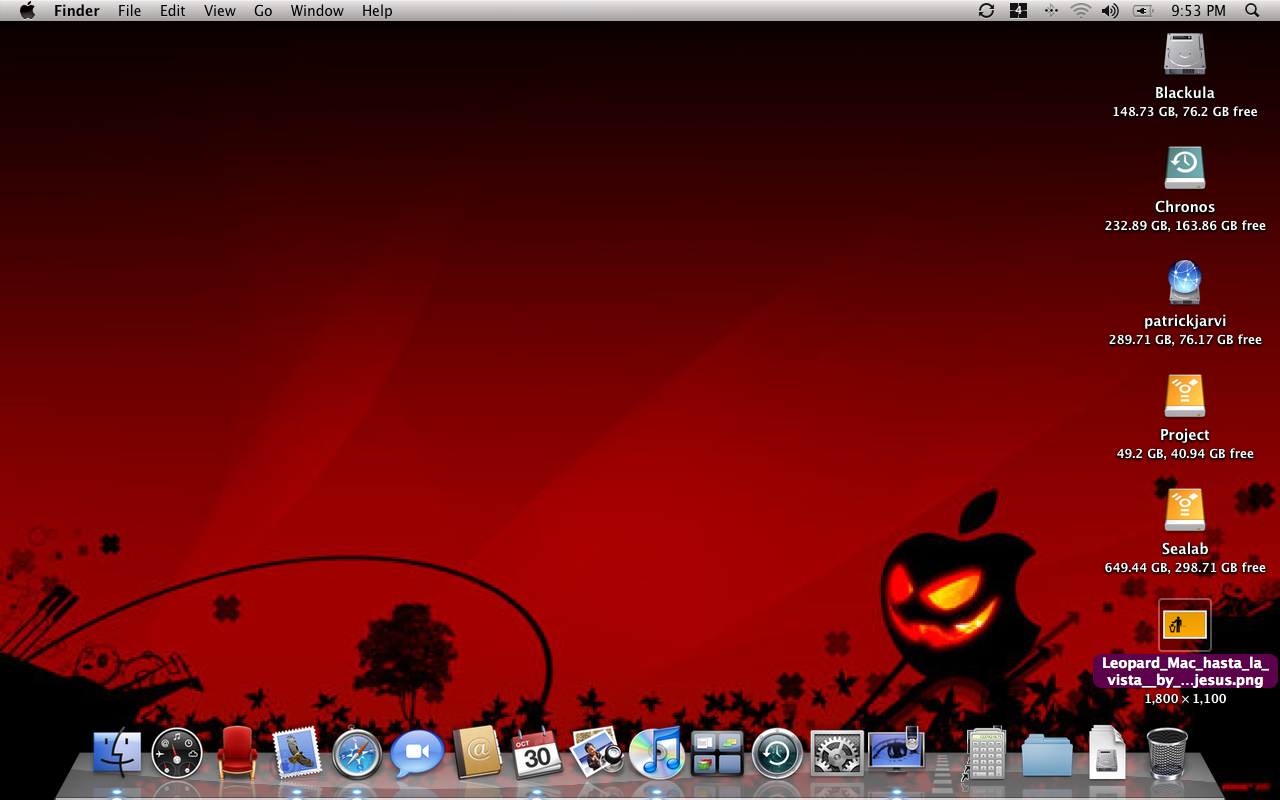Launch Safari compass icon in Dock
1280x800 pixels.
tap(357, 753)
